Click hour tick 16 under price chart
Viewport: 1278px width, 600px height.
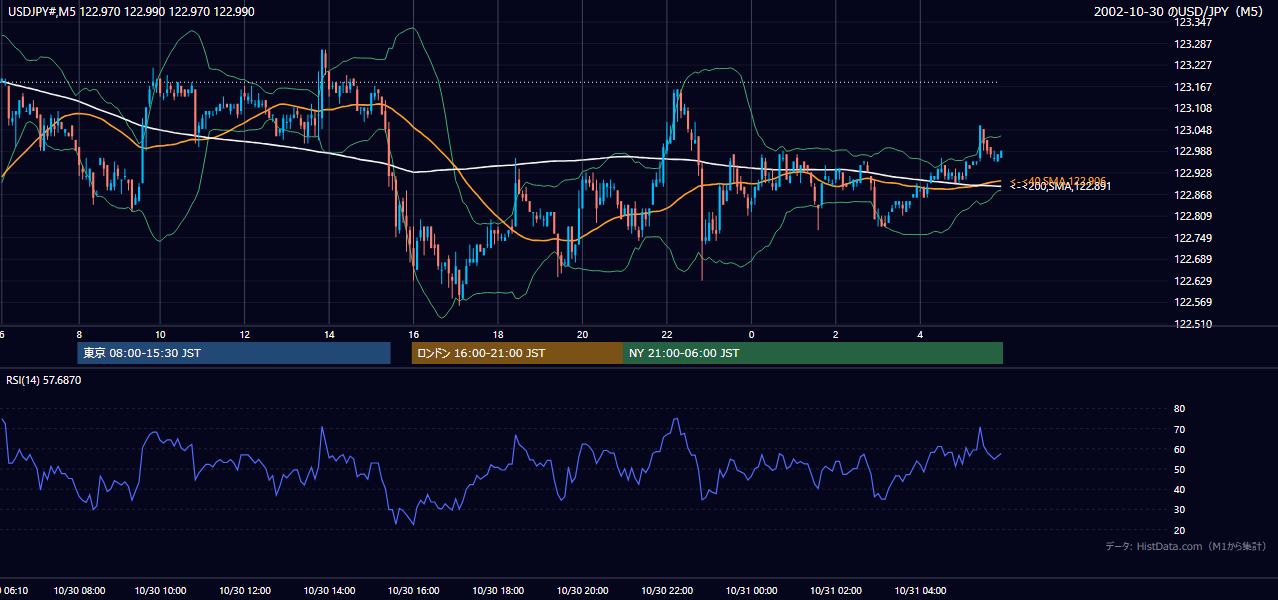(x=413, y=335)
